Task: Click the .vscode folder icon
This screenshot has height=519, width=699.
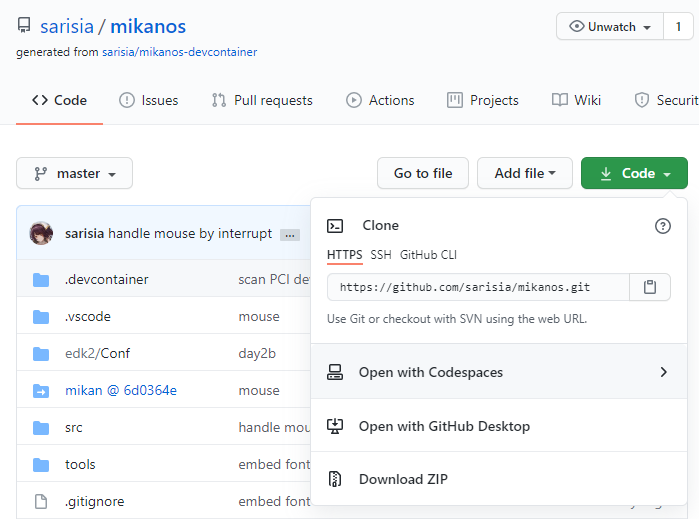Action: pyautogui.click(x=41, y=317)
